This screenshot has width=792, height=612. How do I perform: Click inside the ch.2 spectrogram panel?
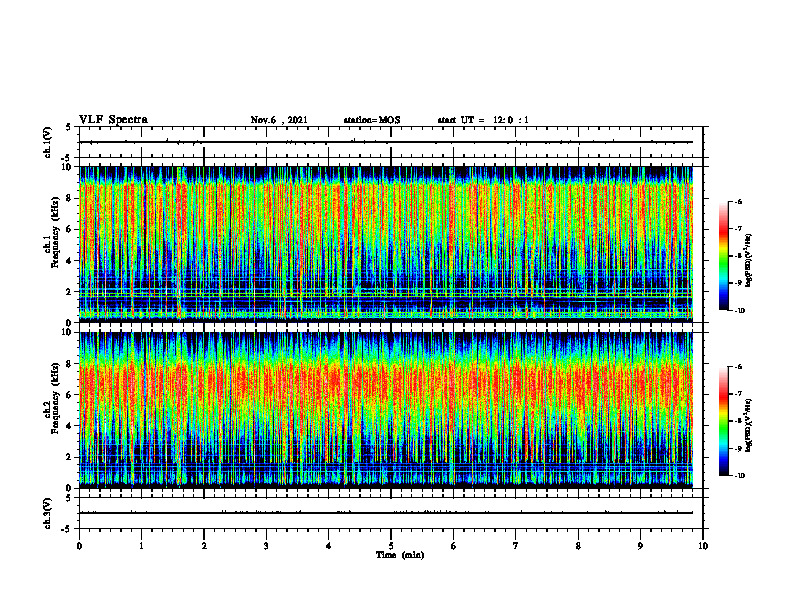click(x=386, y=410)
